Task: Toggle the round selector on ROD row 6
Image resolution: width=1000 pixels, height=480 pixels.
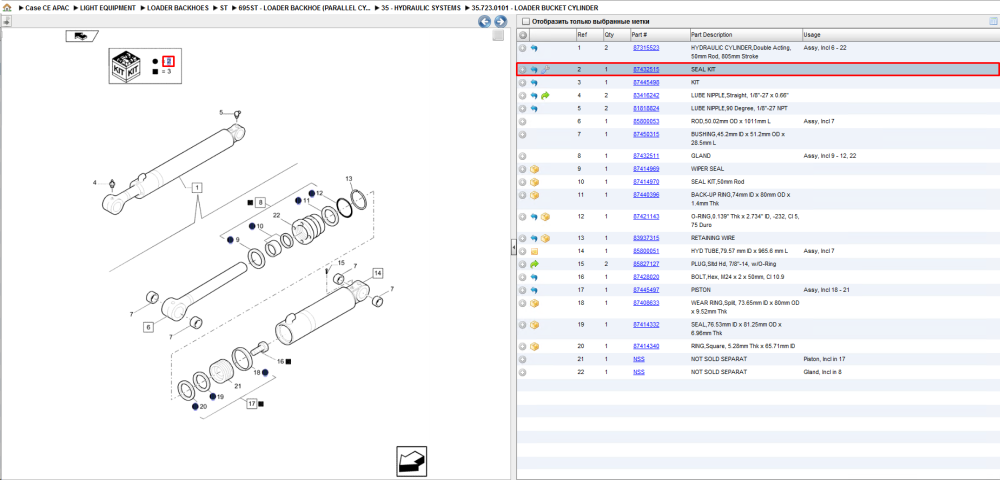Action: coord(522,121)
